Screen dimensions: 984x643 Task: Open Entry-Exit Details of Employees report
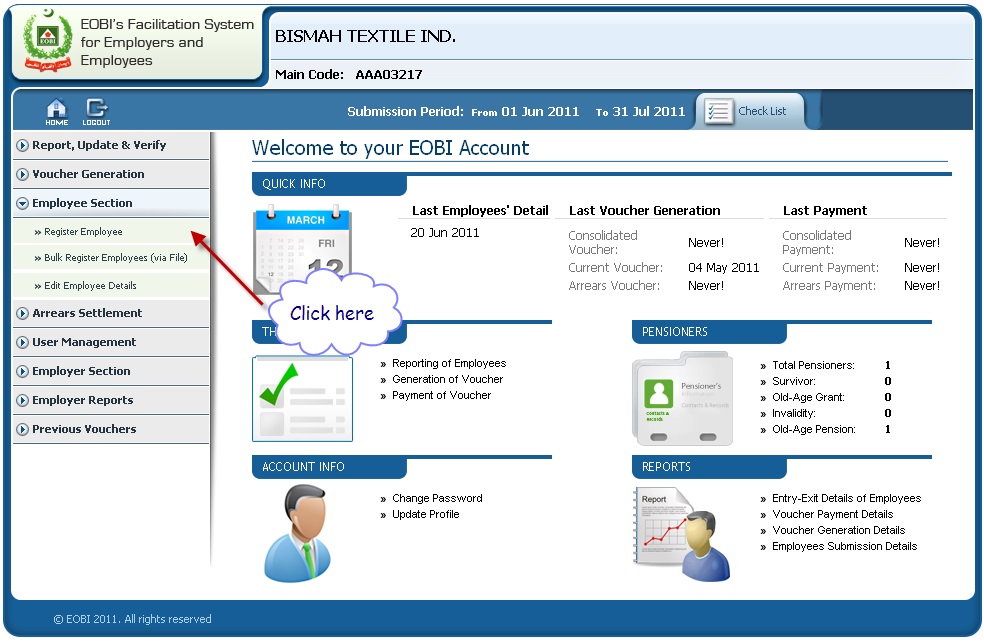(846, 498)
